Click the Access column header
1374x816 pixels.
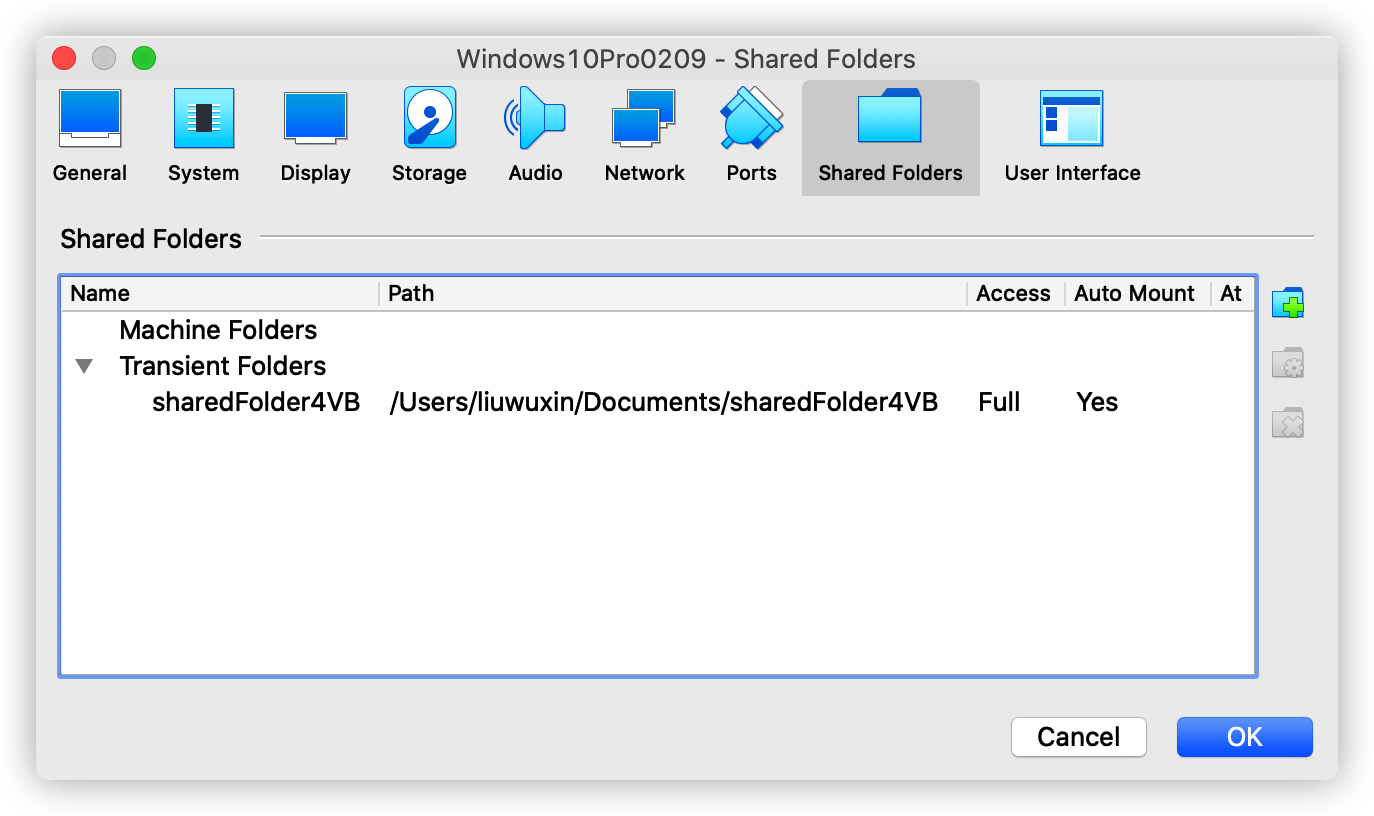[x=1013, y=294]
